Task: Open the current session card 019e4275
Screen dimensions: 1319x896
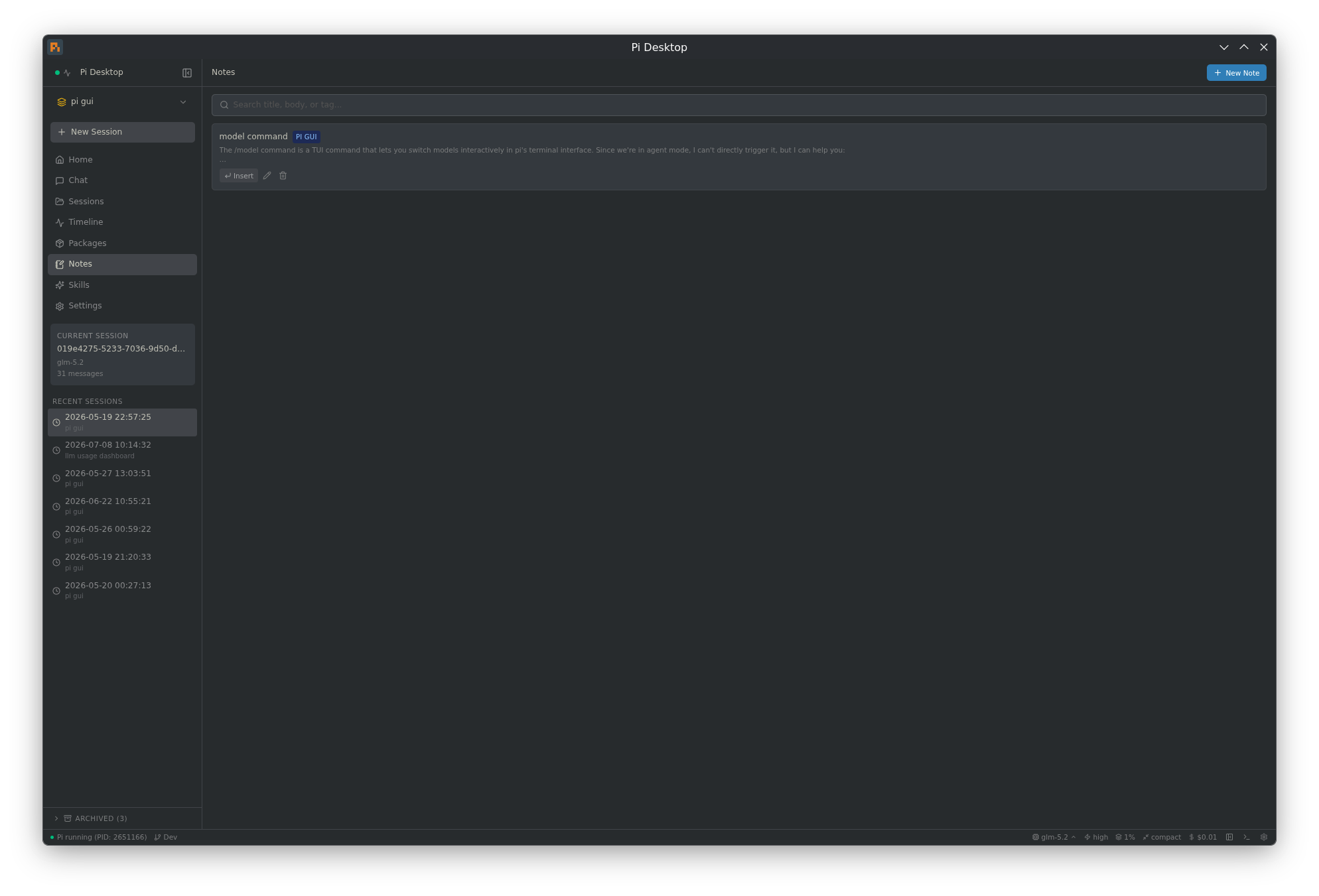Action: [122, 354]
